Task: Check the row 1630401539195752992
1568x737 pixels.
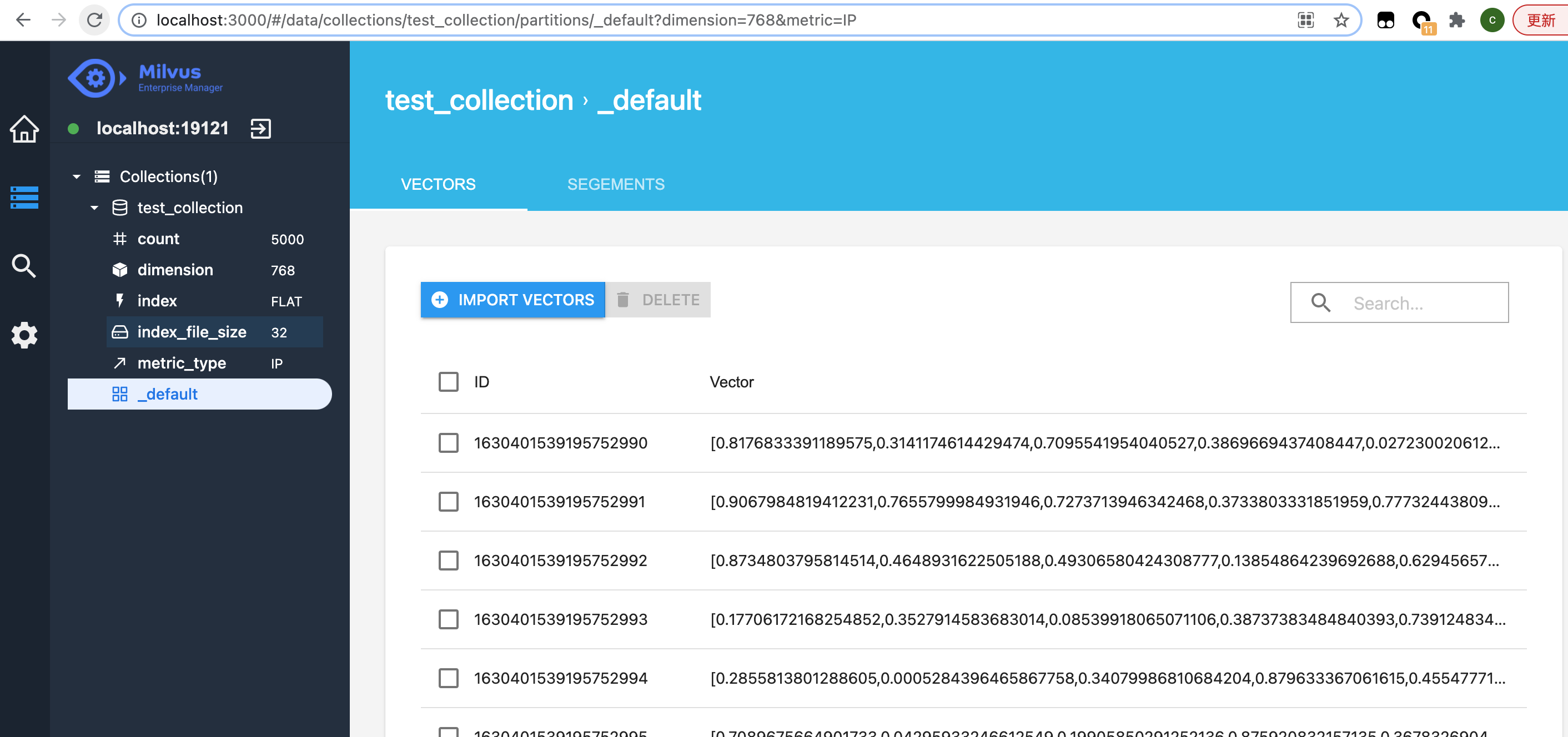Action: click(x=449, y=561)
